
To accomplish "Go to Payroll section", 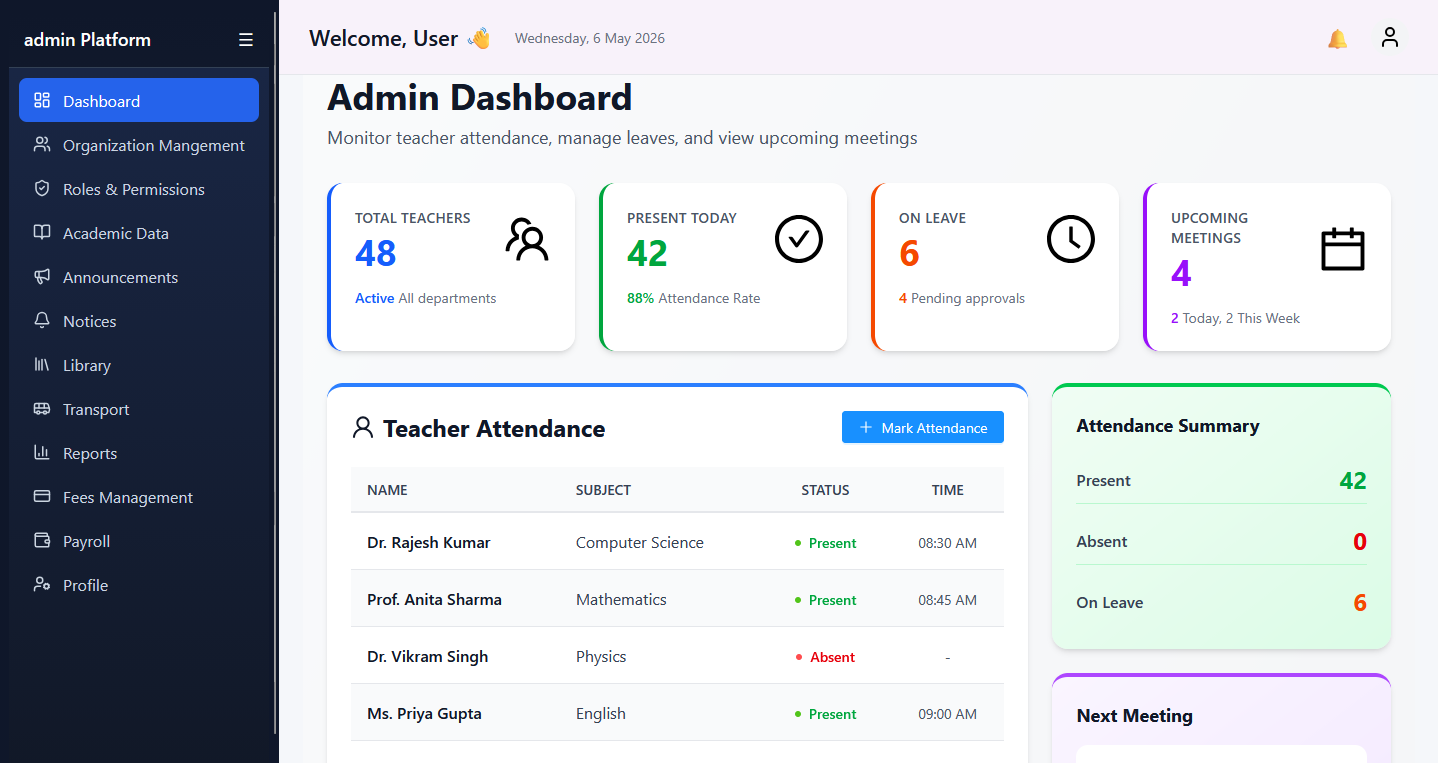I will coord(139,540).
